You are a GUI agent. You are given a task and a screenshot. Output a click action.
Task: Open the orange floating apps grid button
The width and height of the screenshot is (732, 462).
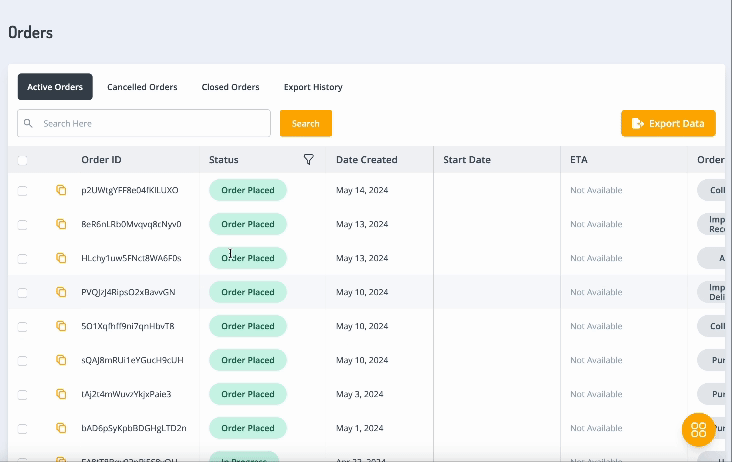(x=698, y=429)
